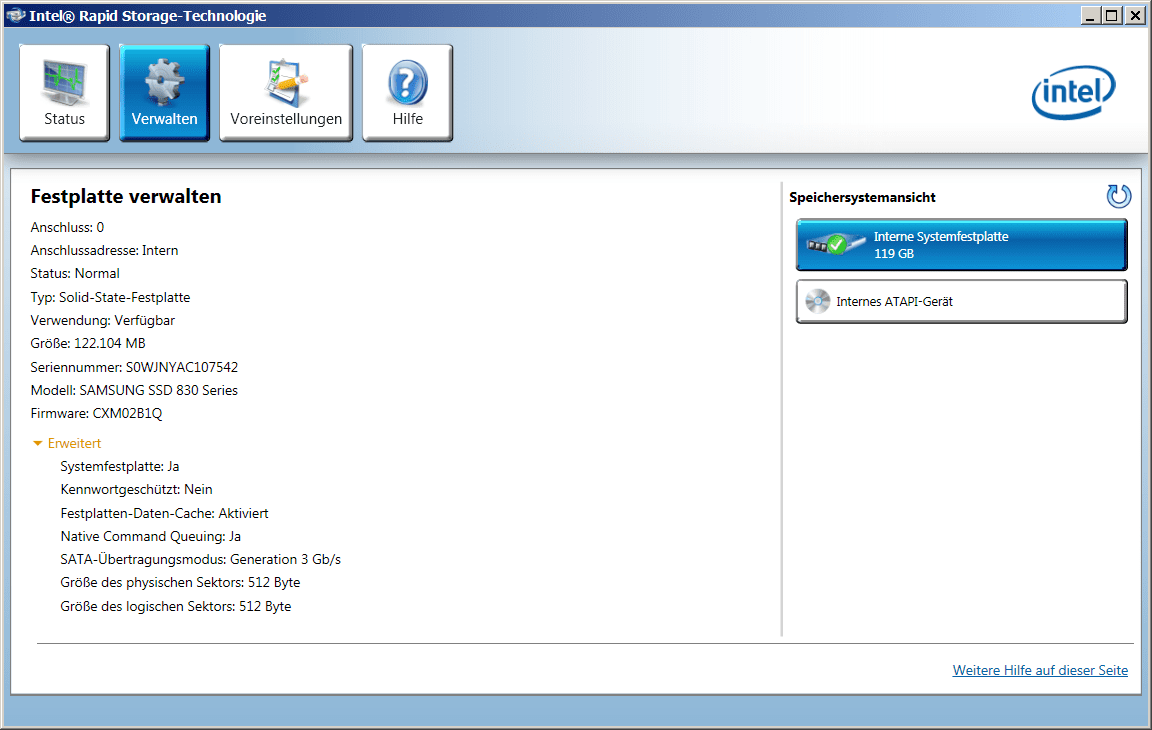Viewport: 1152px width, 730px height.
Task: Open the Status tab with monitor icon
Action: [x=65, y=93]
